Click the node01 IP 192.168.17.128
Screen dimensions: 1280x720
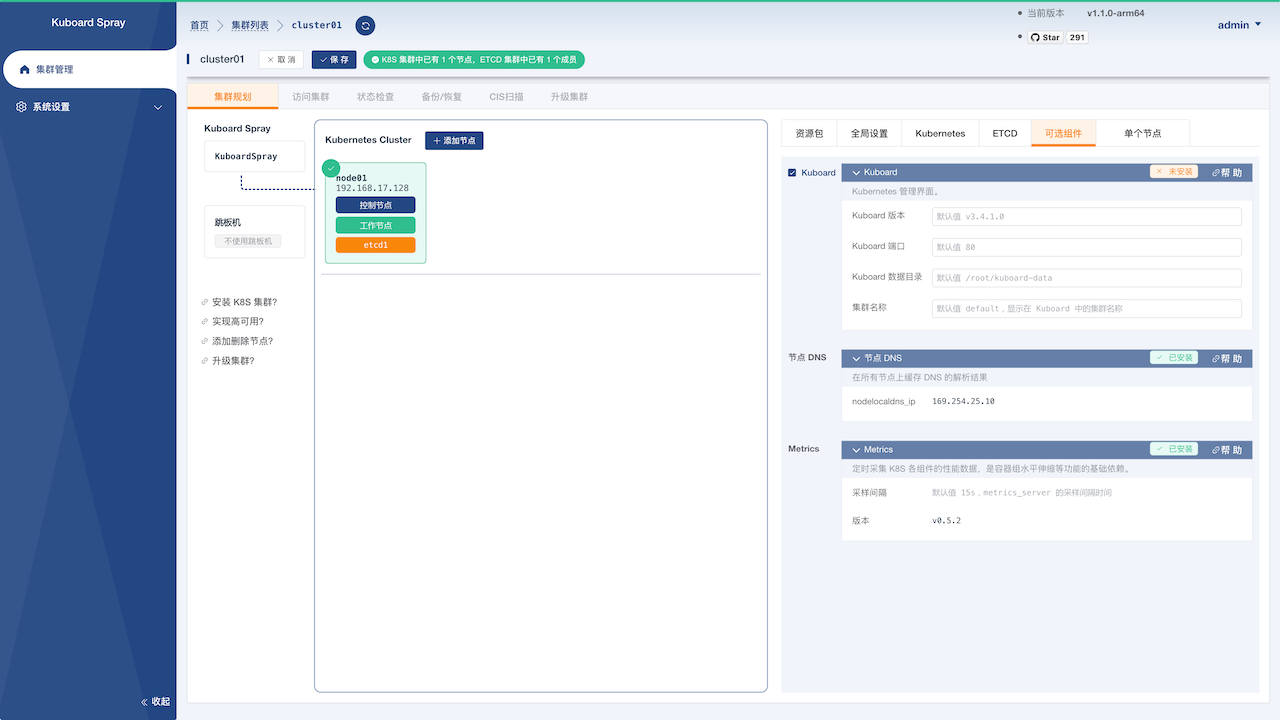click(372, 188)
